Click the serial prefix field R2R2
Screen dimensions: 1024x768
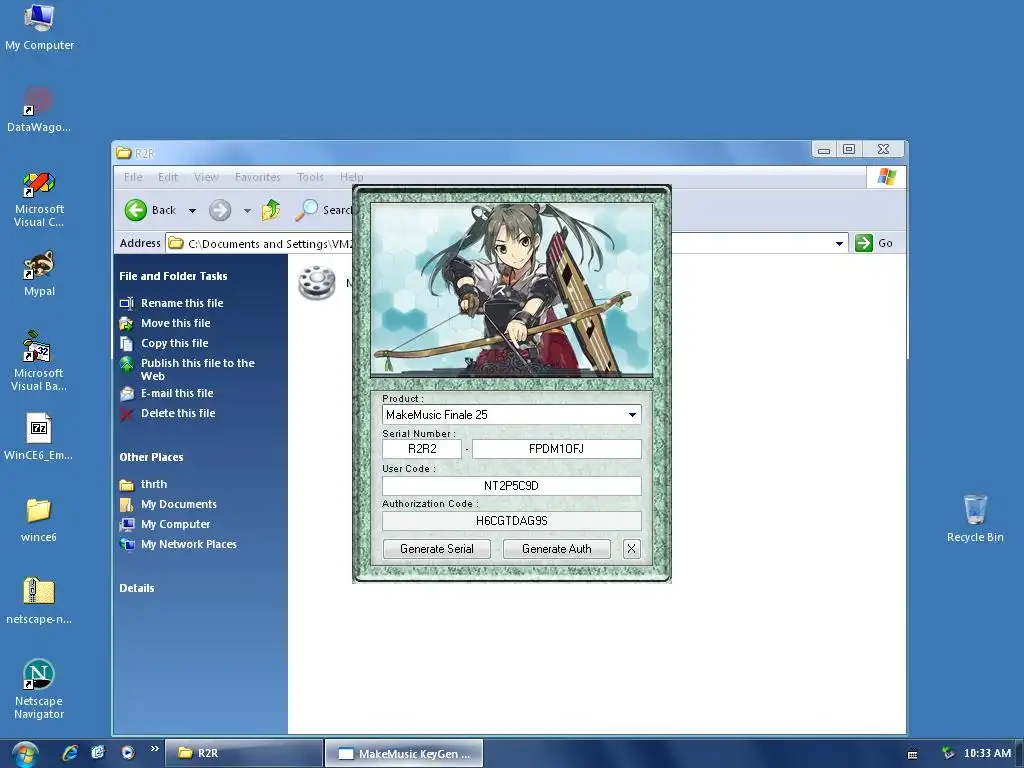point(422,449)
